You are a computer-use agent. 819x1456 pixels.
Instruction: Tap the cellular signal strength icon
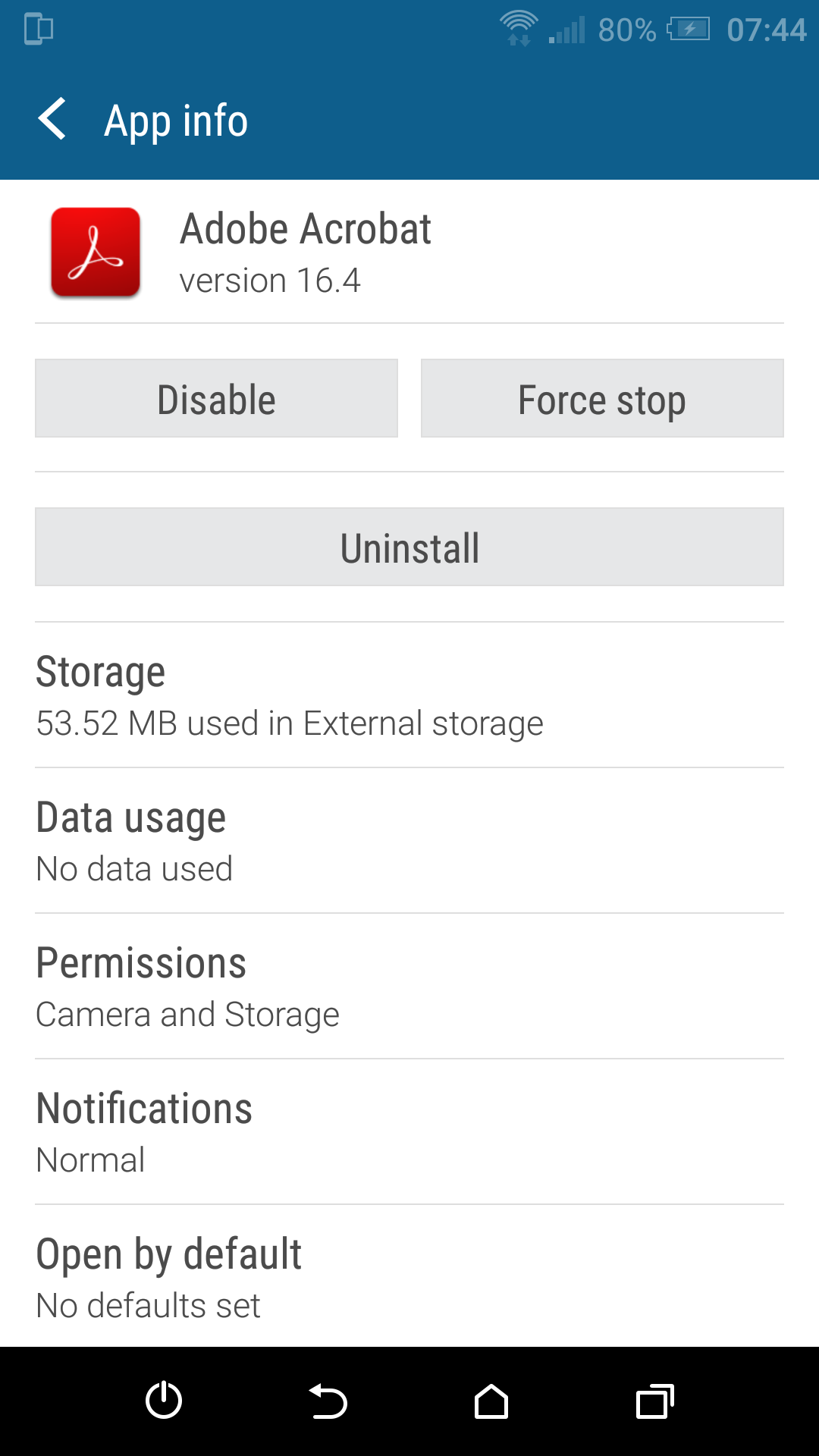click(x=567, y=30)
